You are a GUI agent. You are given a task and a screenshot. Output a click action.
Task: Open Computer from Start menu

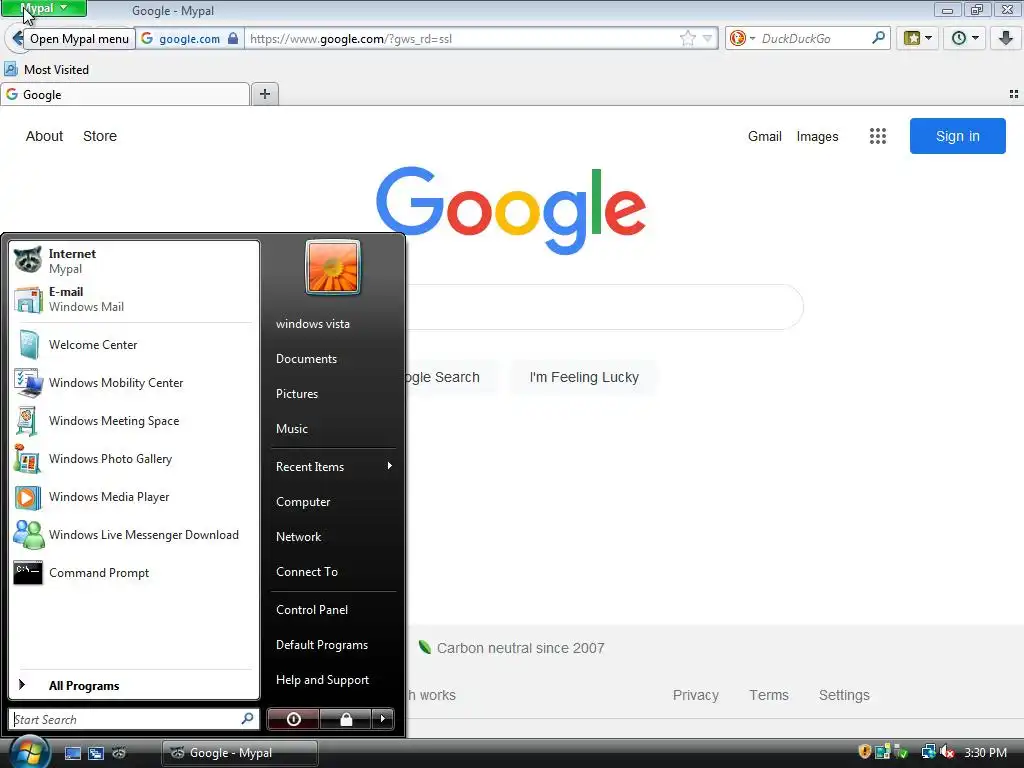coord(332,502)
